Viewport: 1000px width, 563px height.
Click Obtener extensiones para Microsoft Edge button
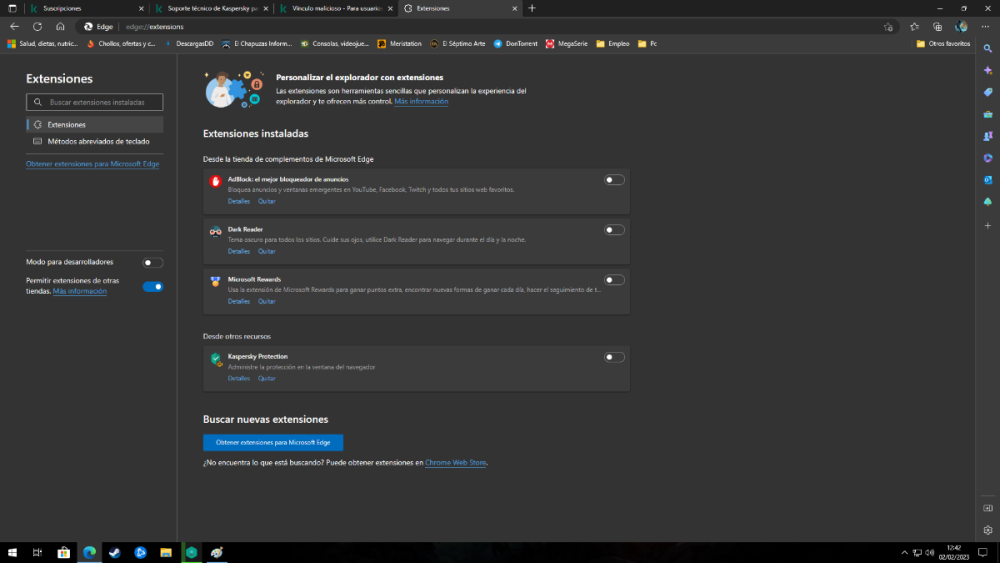point(273,442)
